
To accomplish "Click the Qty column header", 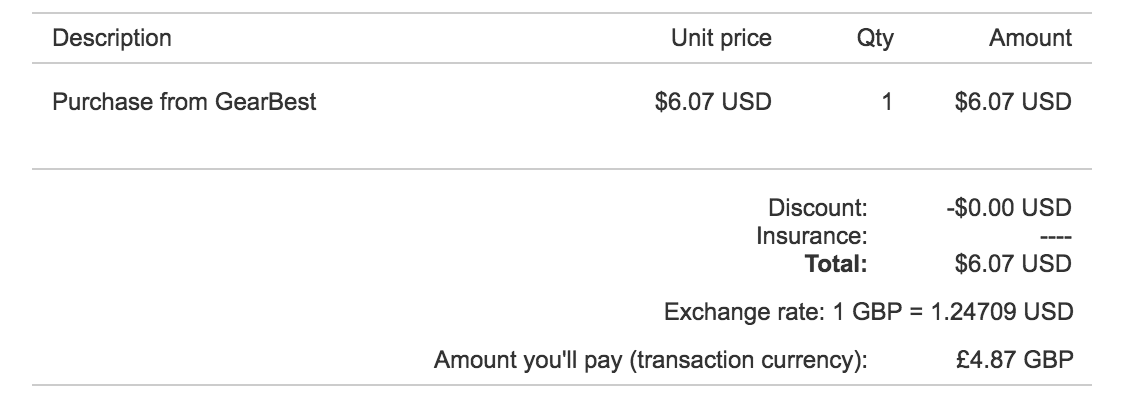I will [875, 38].
